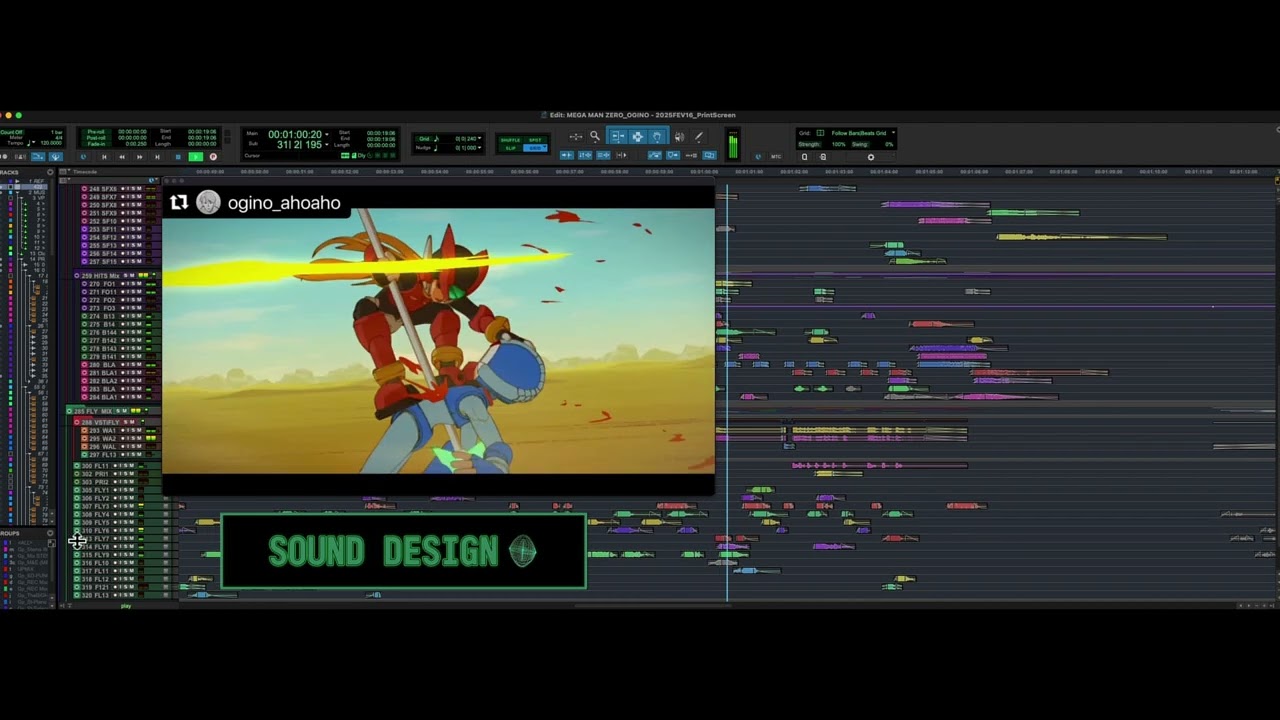This screenshot has height=720, width=1280.
Task: Click the MTC generate button
Action: click(776, 157)
